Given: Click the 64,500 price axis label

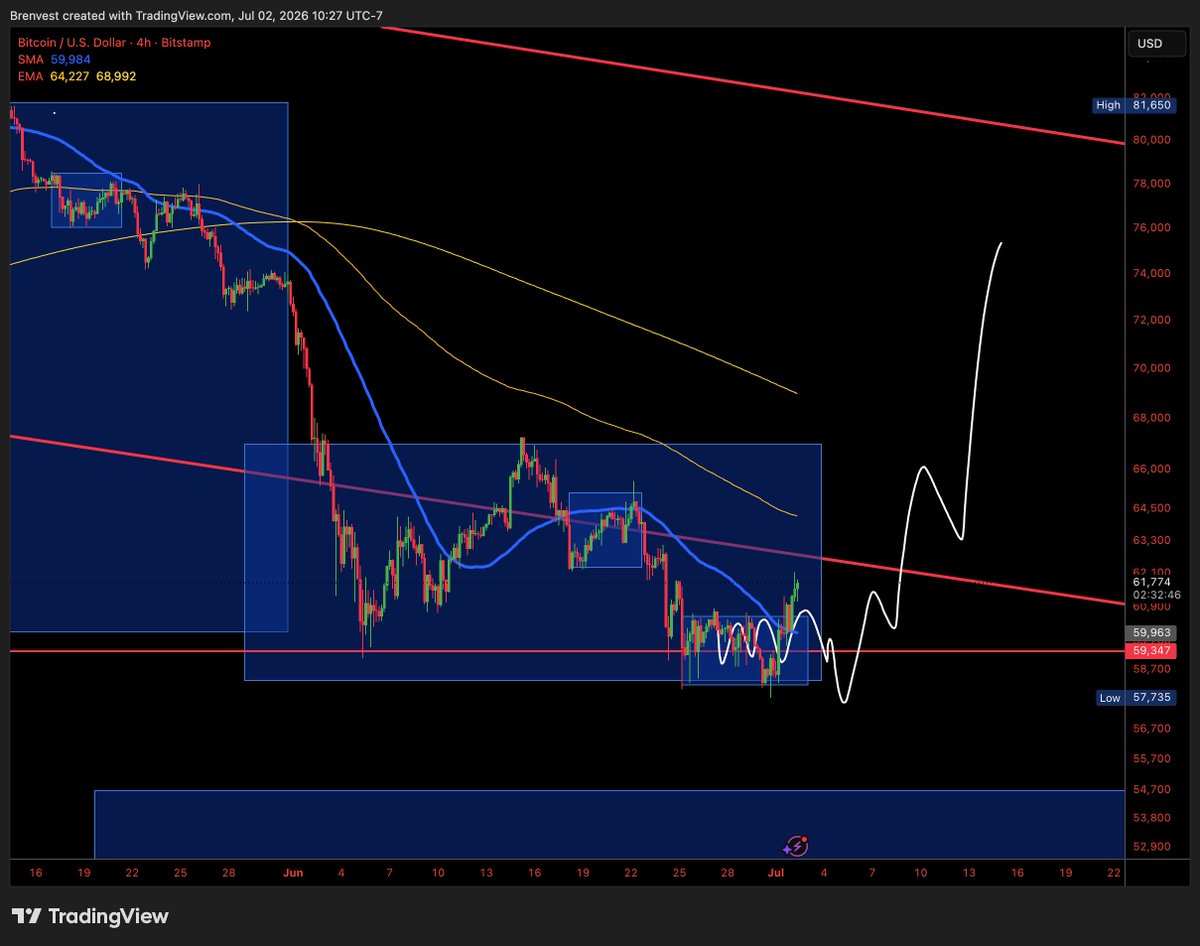Looking at the screenshot, I should point(1152,508).
